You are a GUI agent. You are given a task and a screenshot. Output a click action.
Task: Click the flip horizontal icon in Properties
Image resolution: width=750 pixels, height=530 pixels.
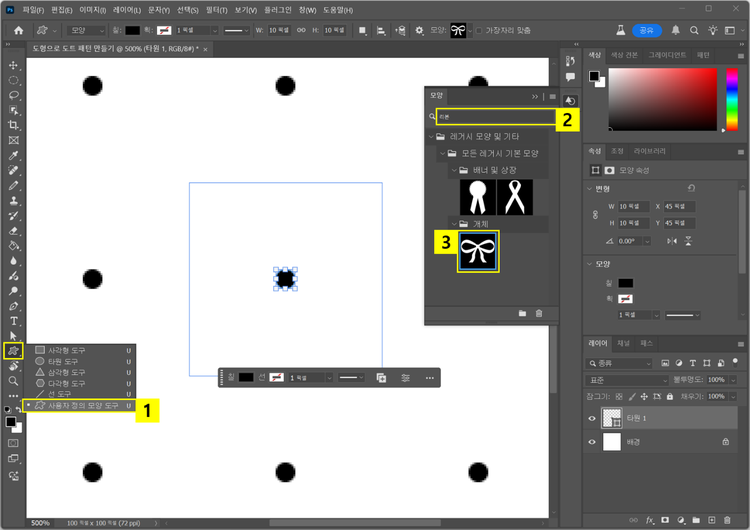pos(671,241)
